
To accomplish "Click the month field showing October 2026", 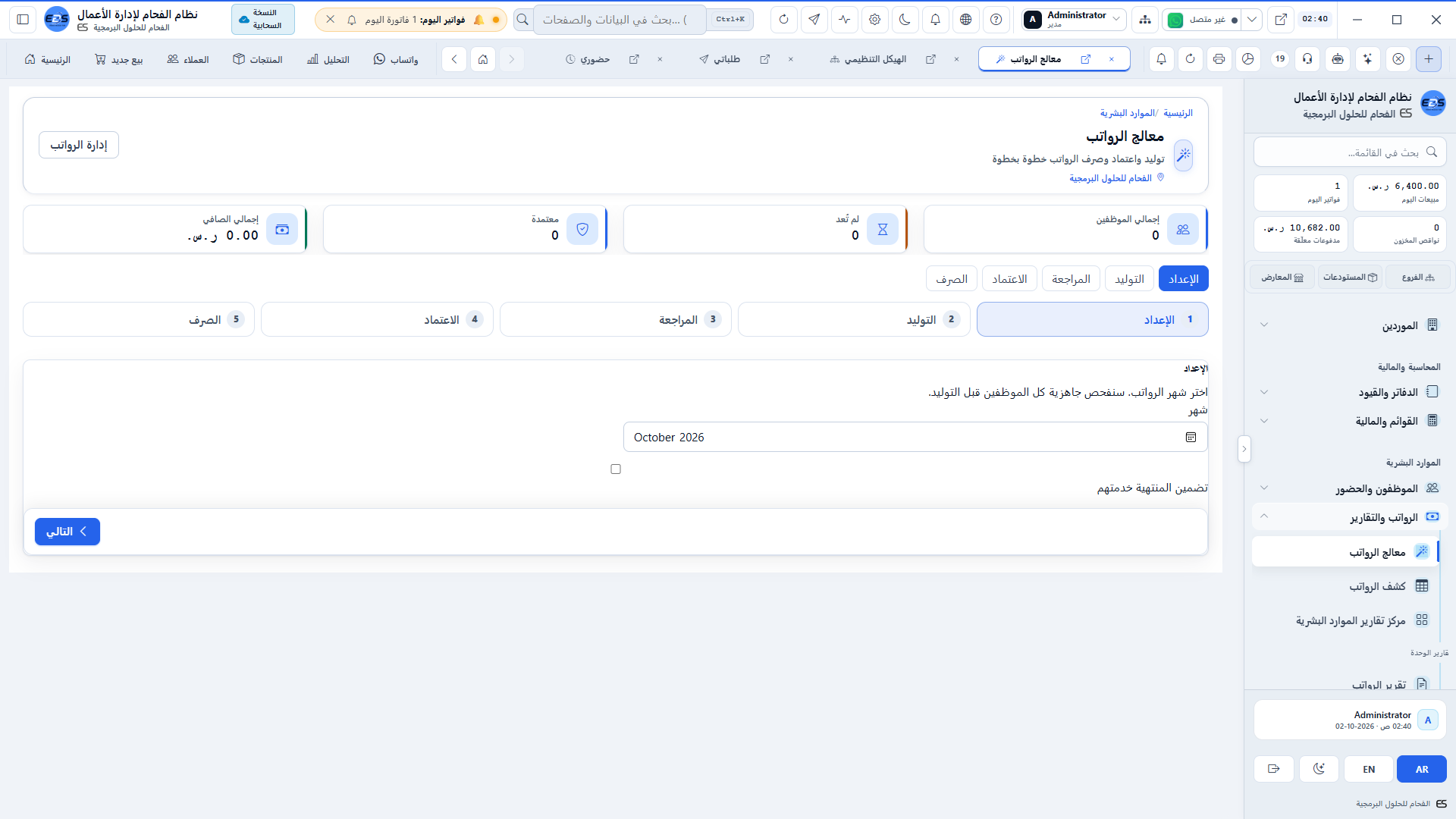I will [915, 438].
